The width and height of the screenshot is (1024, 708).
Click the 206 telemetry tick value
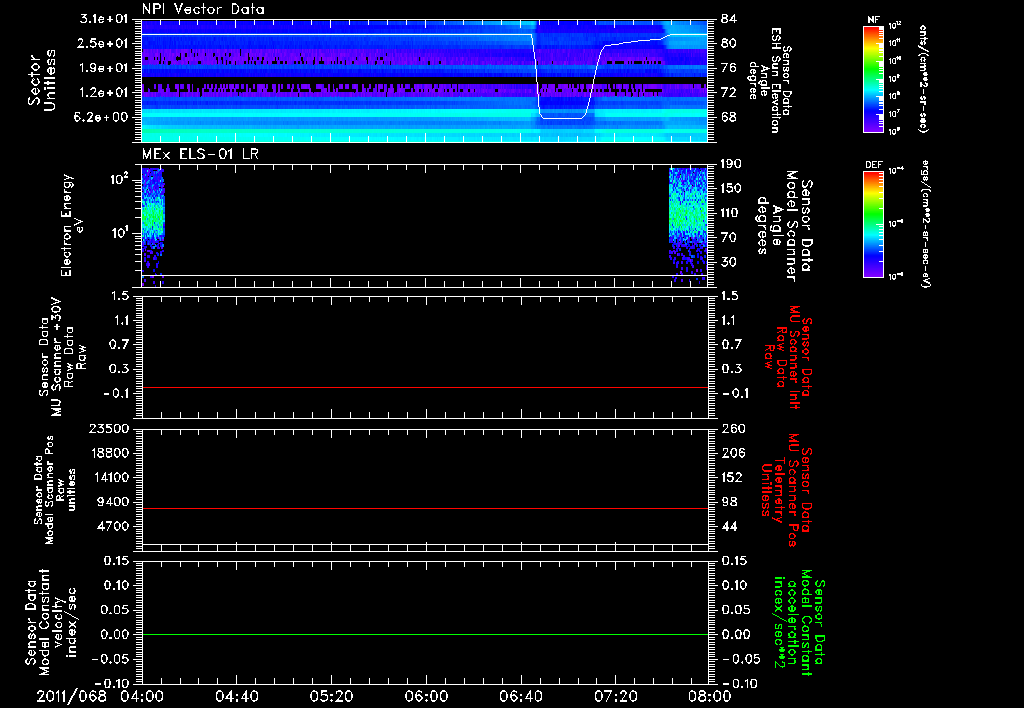(x=731, y=453)
